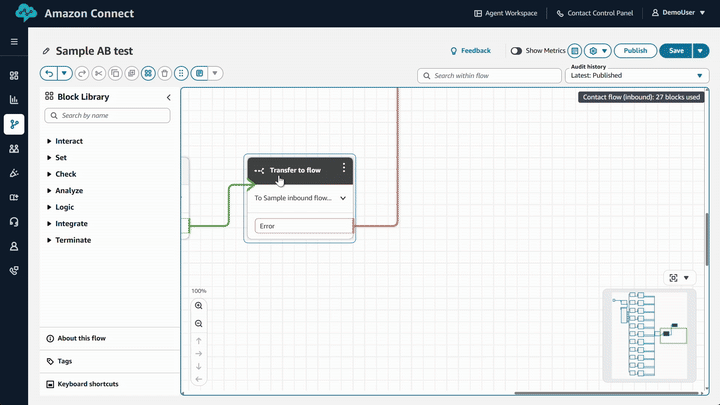Screen dimensions: 720x405
Task: Click the undo arrow in the toolbar
Action: coord(49,73)
